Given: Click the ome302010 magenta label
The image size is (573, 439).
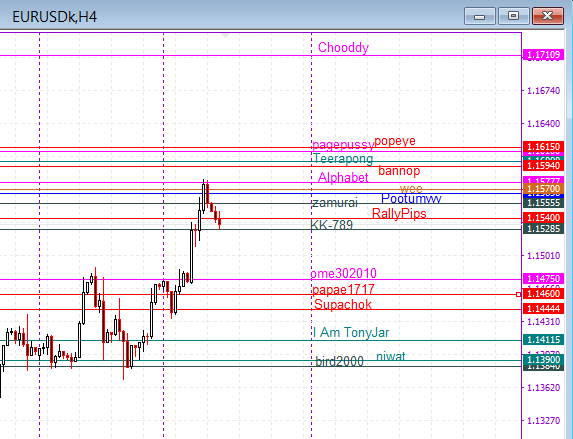Looking at the screenshot, I should click(344, 273).
